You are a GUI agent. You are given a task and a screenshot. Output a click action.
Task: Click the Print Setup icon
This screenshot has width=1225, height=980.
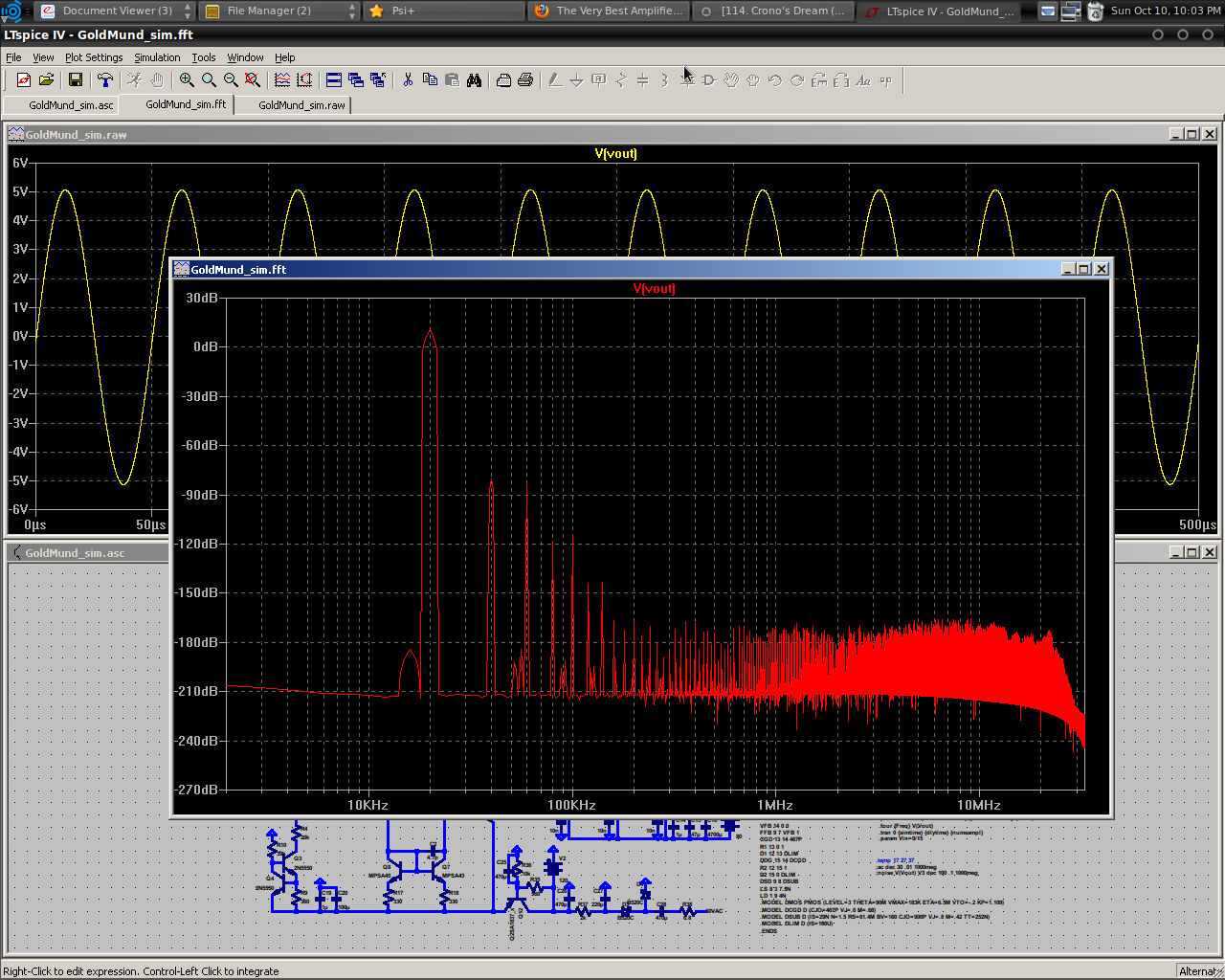click(503, 80)
